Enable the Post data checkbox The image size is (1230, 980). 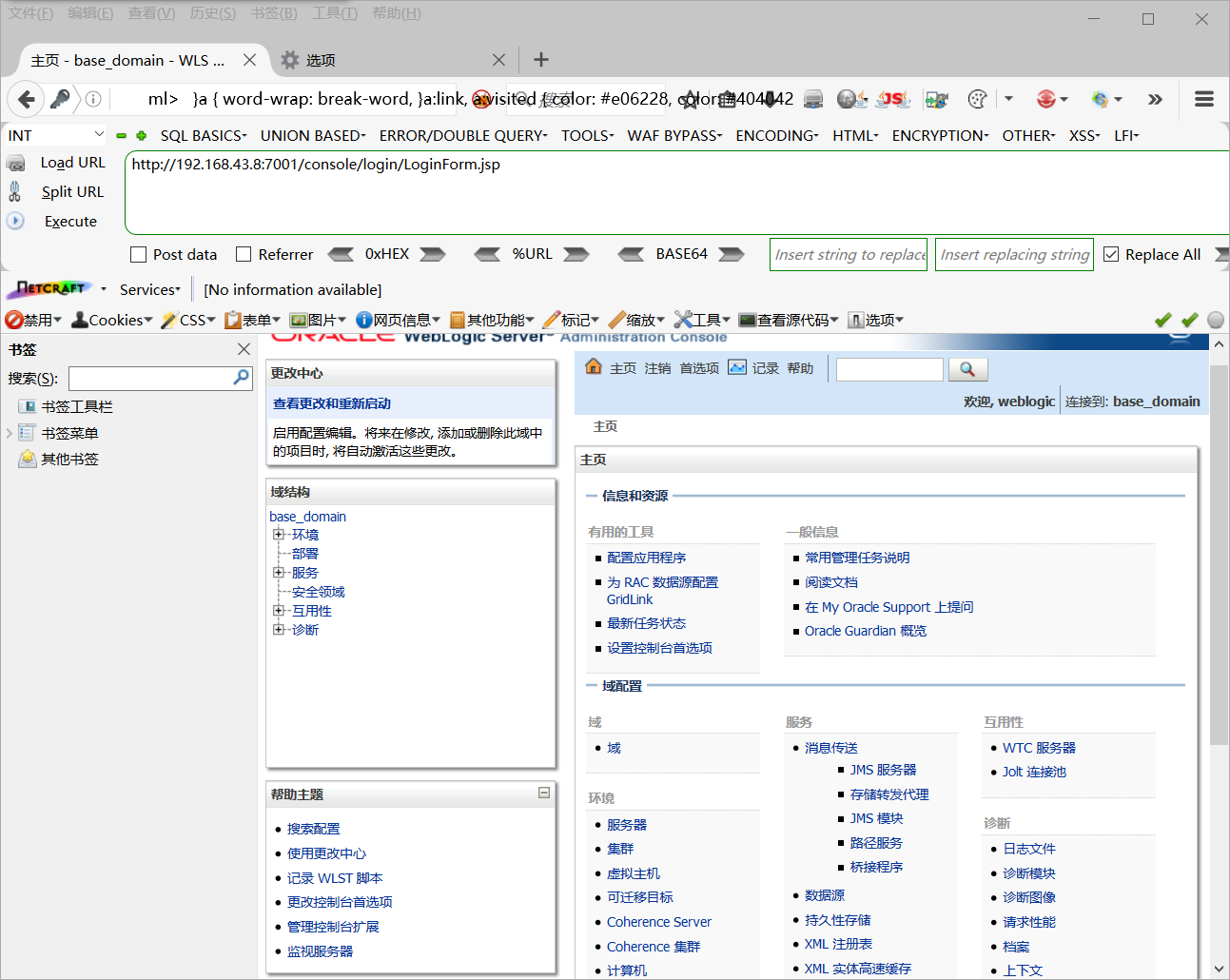tap(137, 254)
